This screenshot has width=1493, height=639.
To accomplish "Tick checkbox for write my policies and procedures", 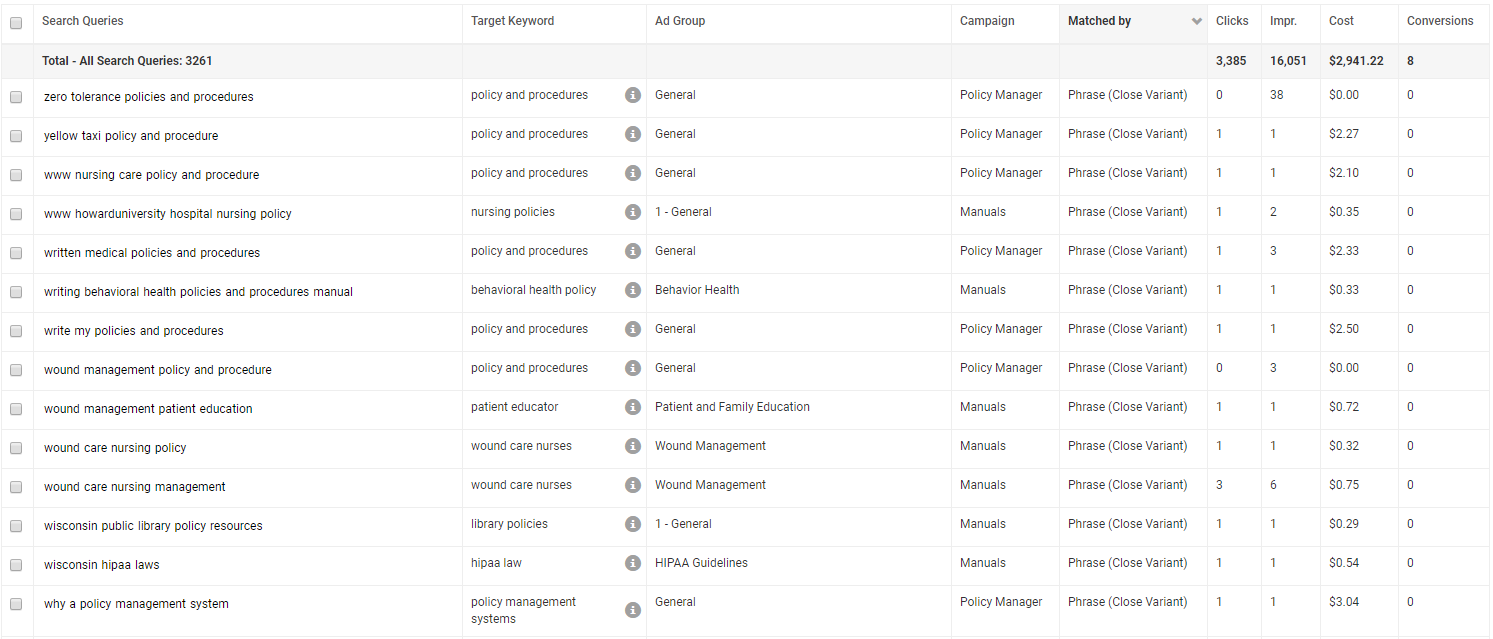I will tap(16, 331).
